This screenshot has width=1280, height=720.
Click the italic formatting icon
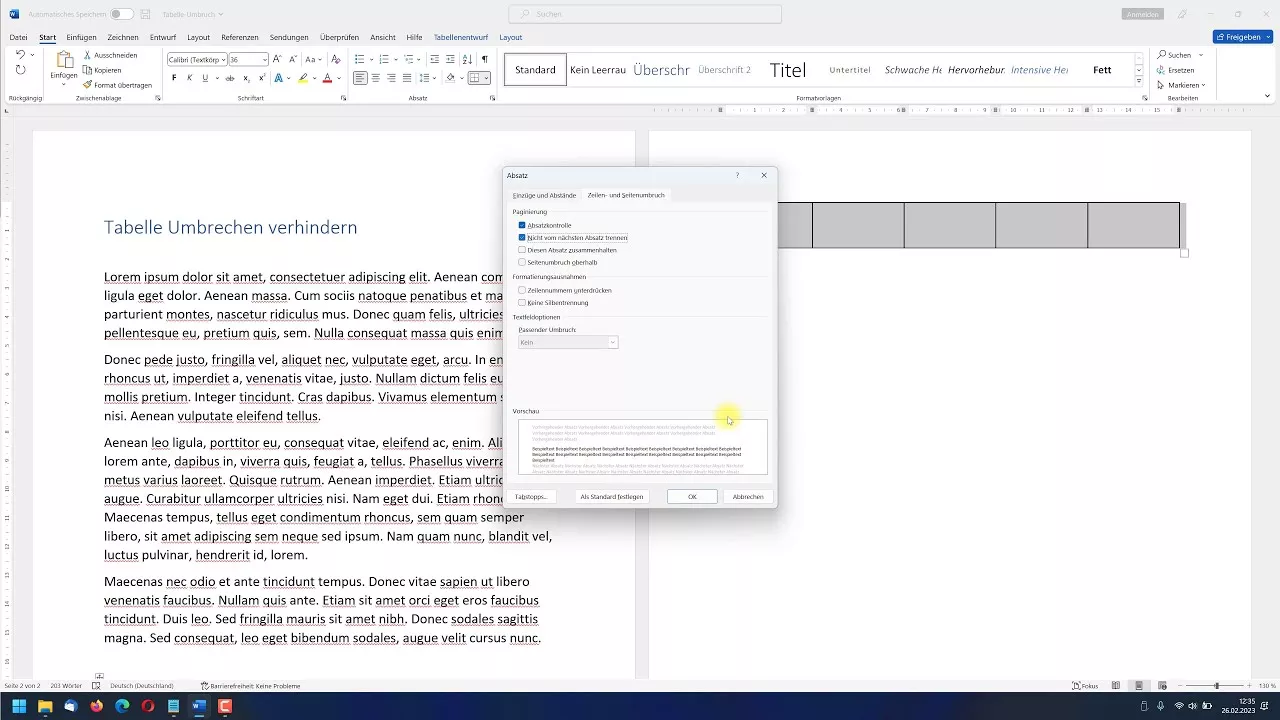(x=189, y=78)
